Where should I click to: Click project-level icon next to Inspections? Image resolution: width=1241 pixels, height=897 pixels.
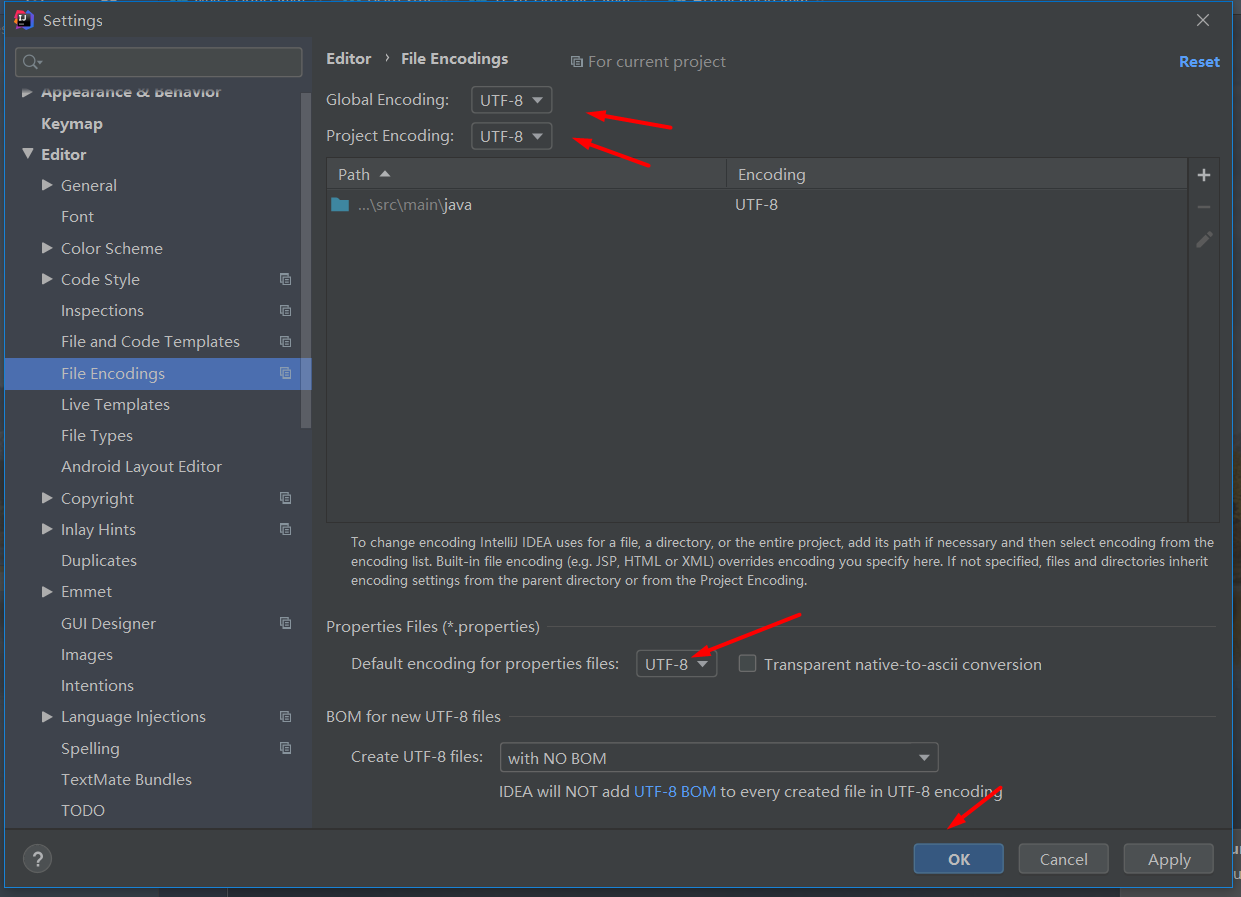pos(286,311)
